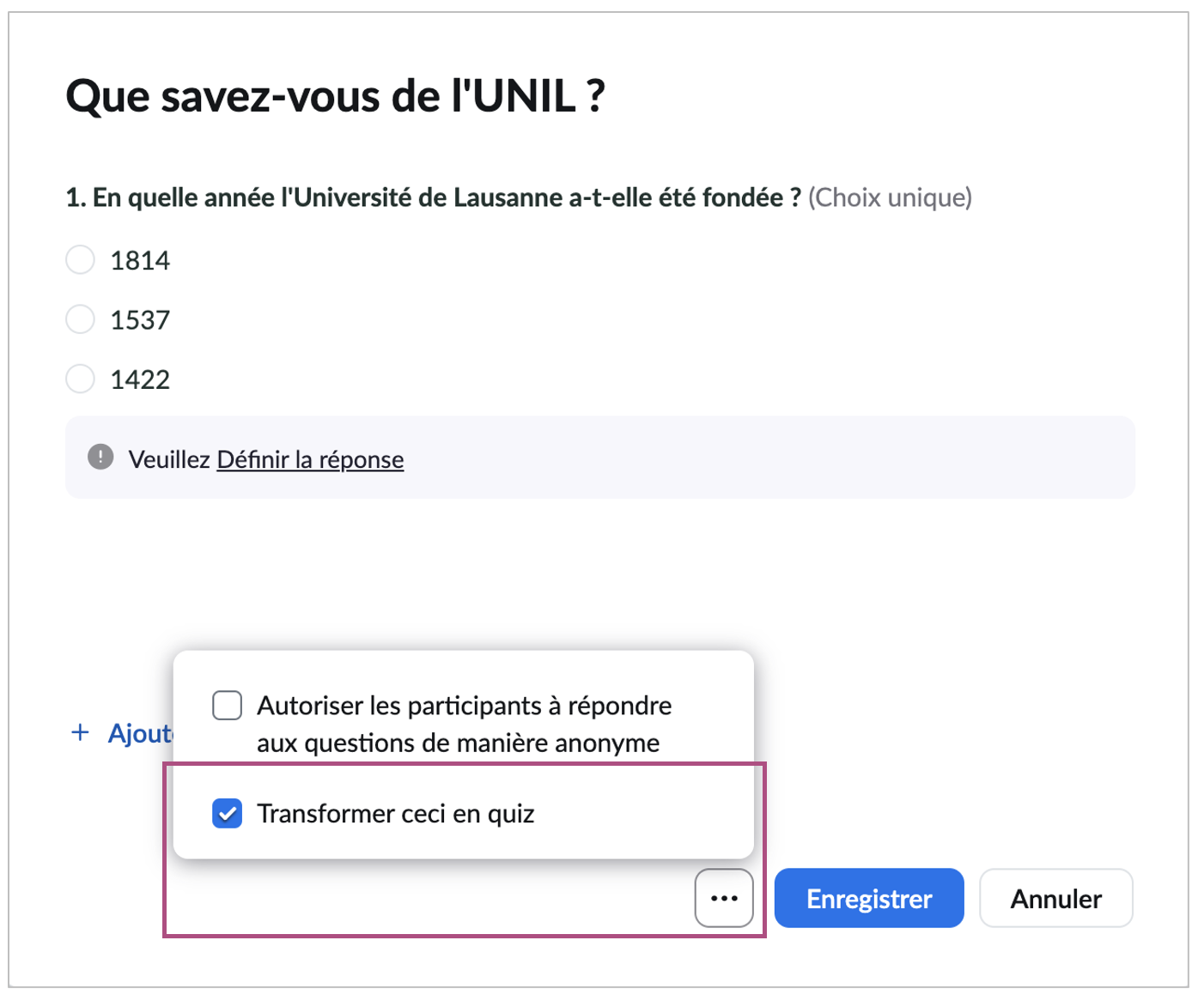Click the partially hidden Ajout link text
The image size is (1204, 1001).
(x=140, y=733)
